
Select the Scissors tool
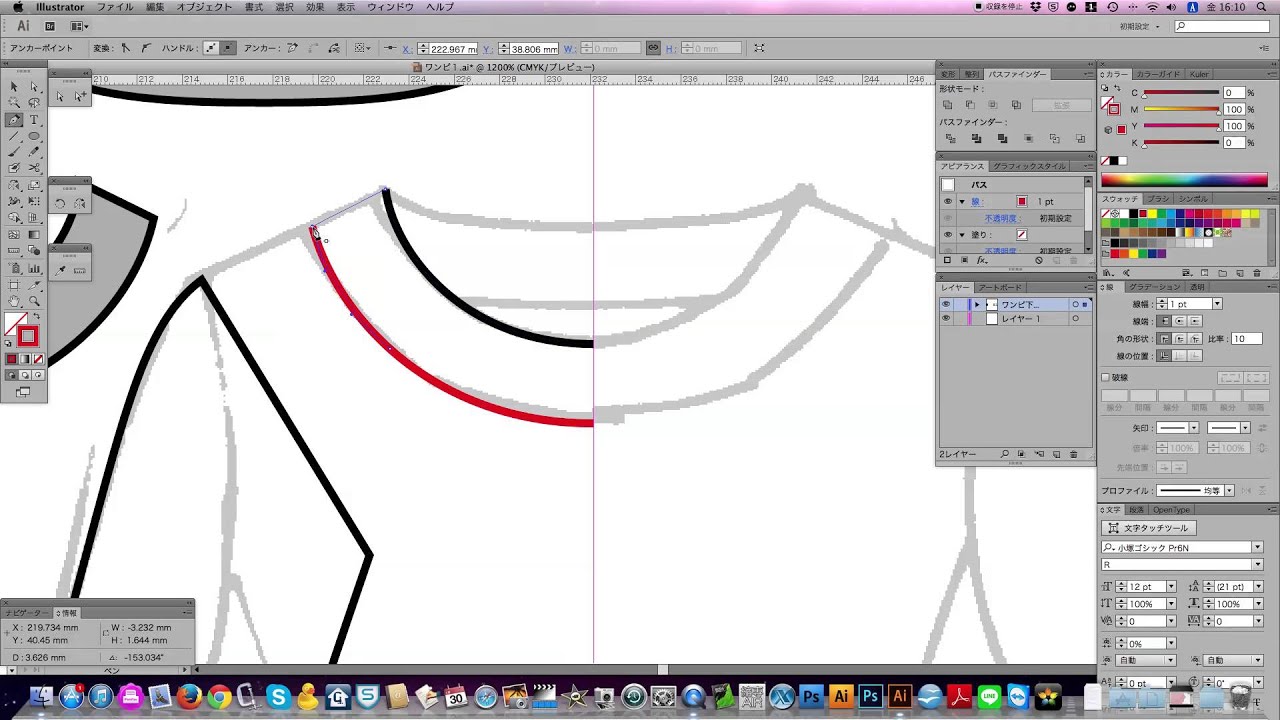tap(34, 168)
